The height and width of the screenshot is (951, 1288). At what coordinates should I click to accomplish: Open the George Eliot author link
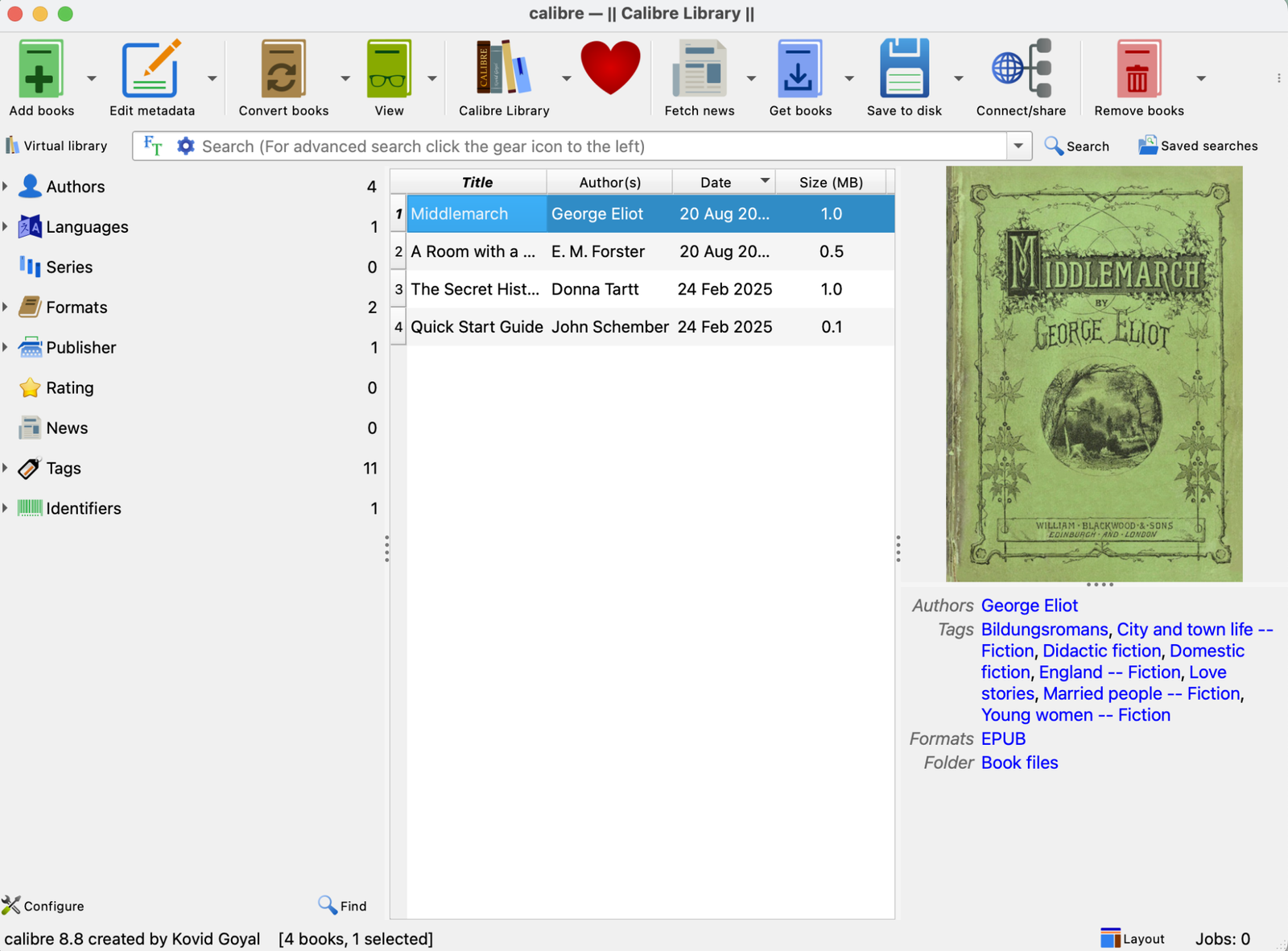click(x=1028, y=605)
